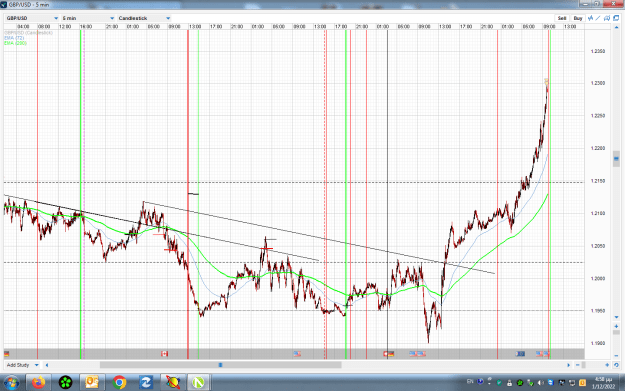The image size is (625, 391).
Task: Click the 04:00 time axis label
Action: [x=23, y=27]
